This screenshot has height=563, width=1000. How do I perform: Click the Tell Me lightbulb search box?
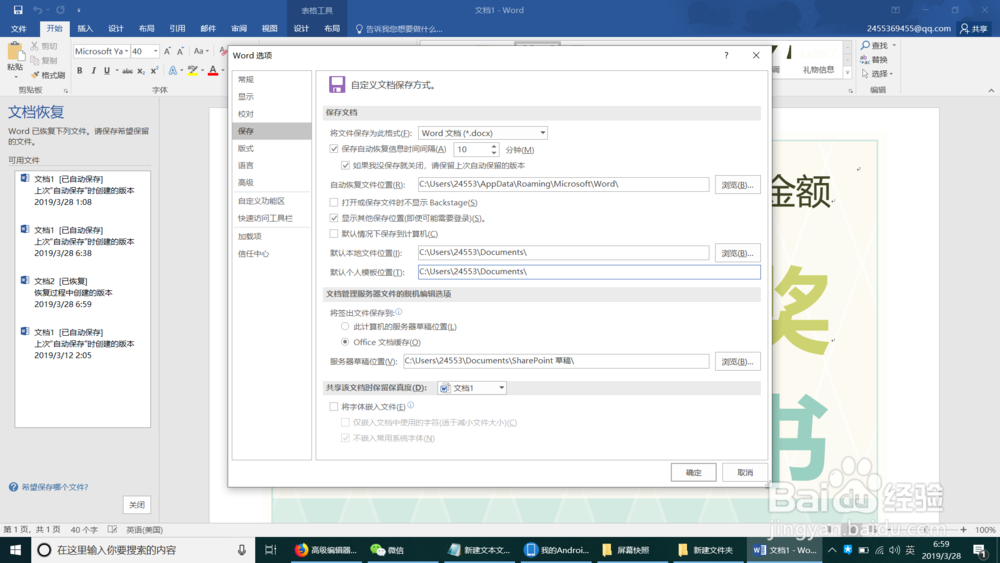tap(399, 29)
